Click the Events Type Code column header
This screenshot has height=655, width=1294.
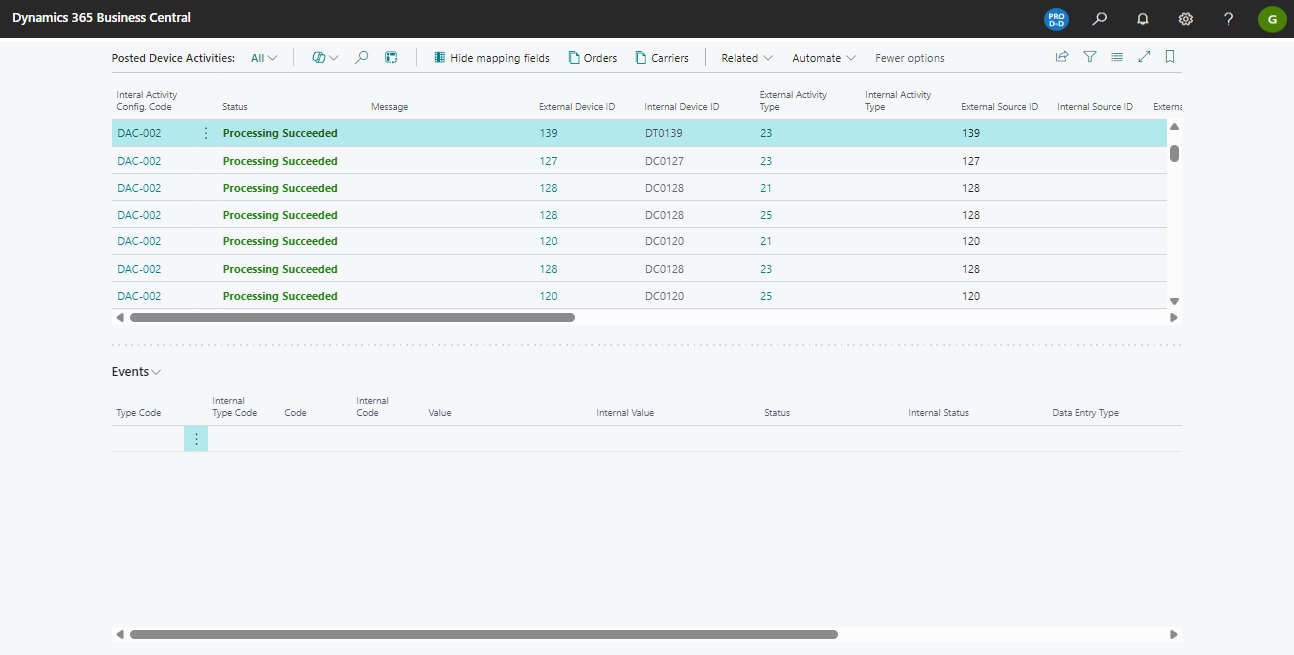pyautogui.click(x=139, y=413)
